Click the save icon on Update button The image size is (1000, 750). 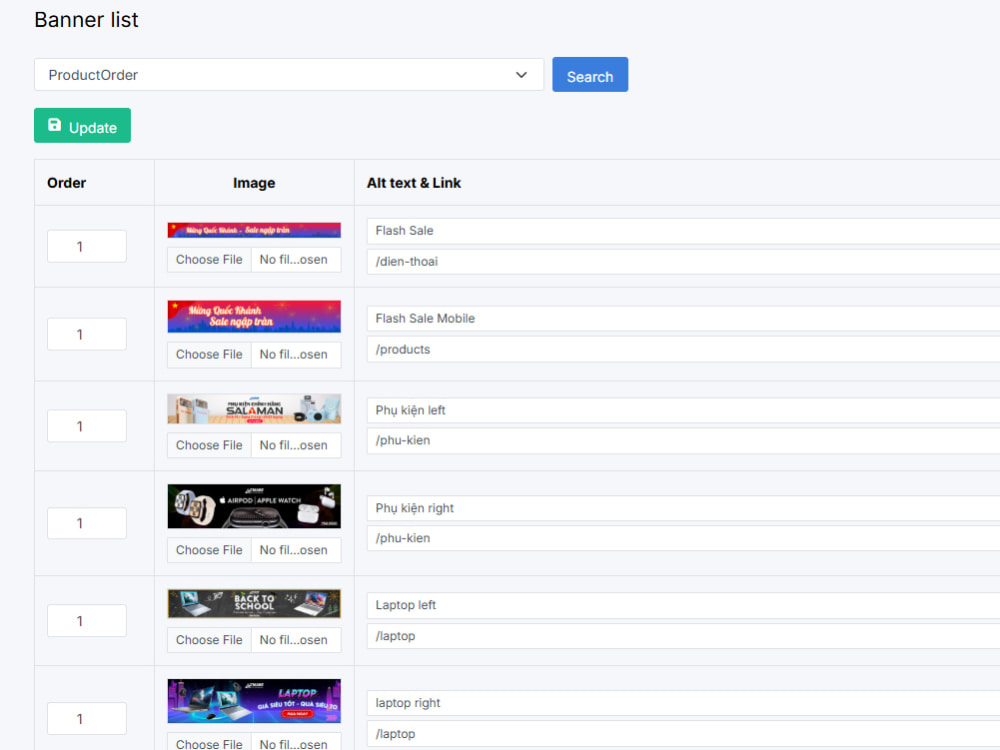tap(55, 126)
